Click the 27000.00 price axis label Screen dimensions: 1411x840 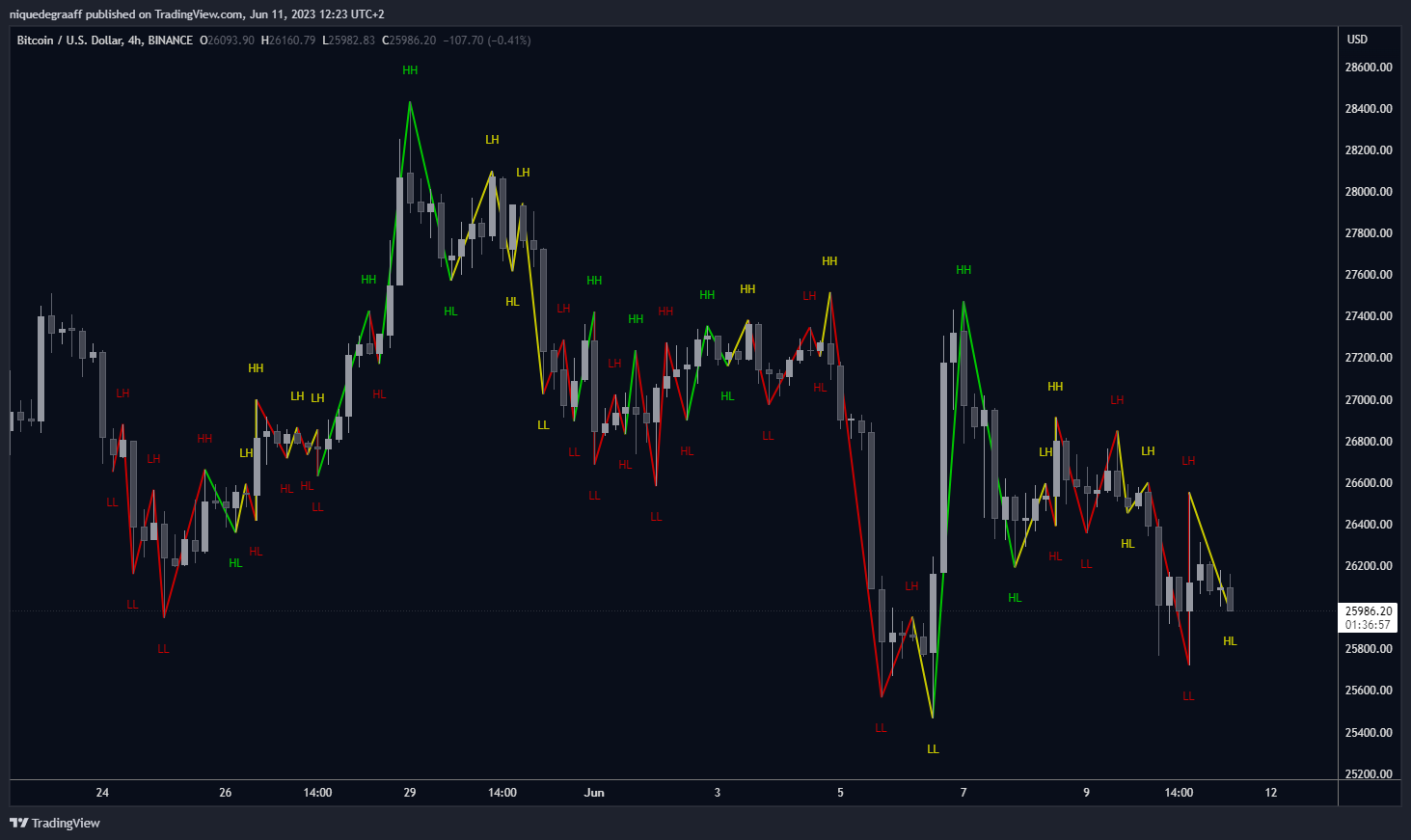[1369, 400]
